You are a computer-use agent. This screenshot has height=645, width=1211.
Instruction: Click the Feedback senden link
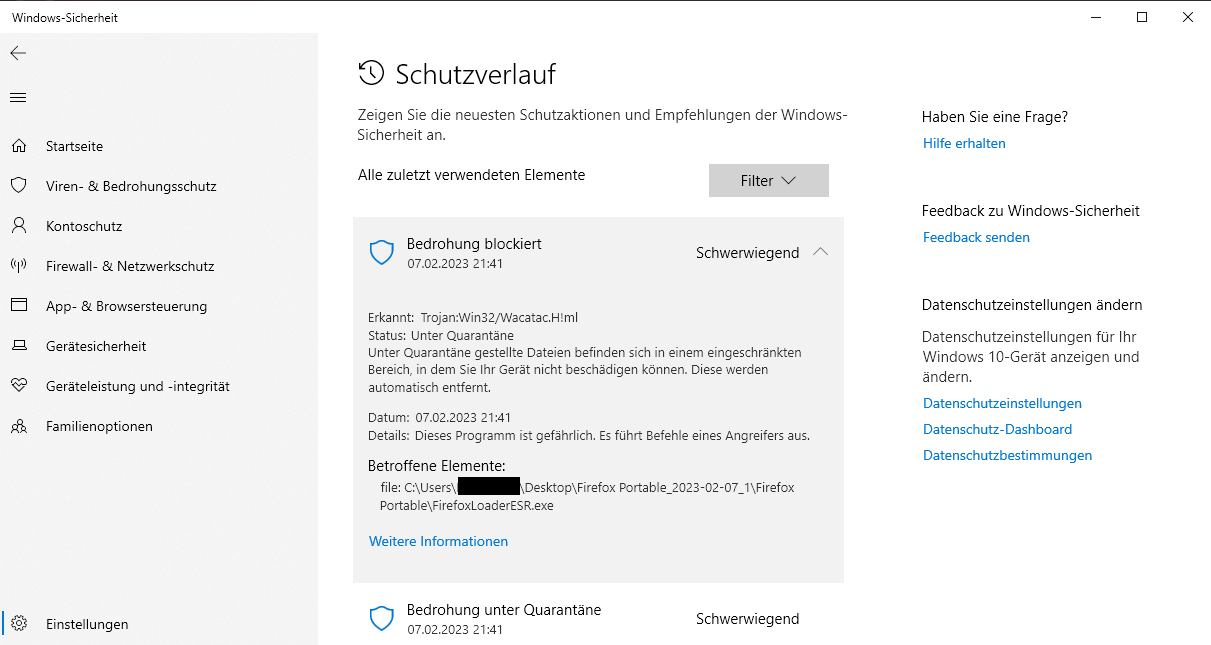[976, 237]
